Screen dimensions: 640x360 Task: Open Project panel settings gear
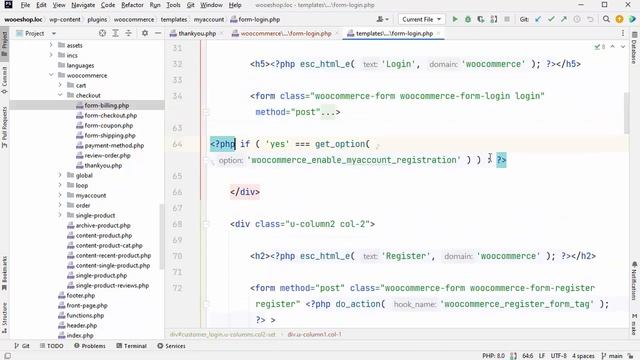point(145,33)
